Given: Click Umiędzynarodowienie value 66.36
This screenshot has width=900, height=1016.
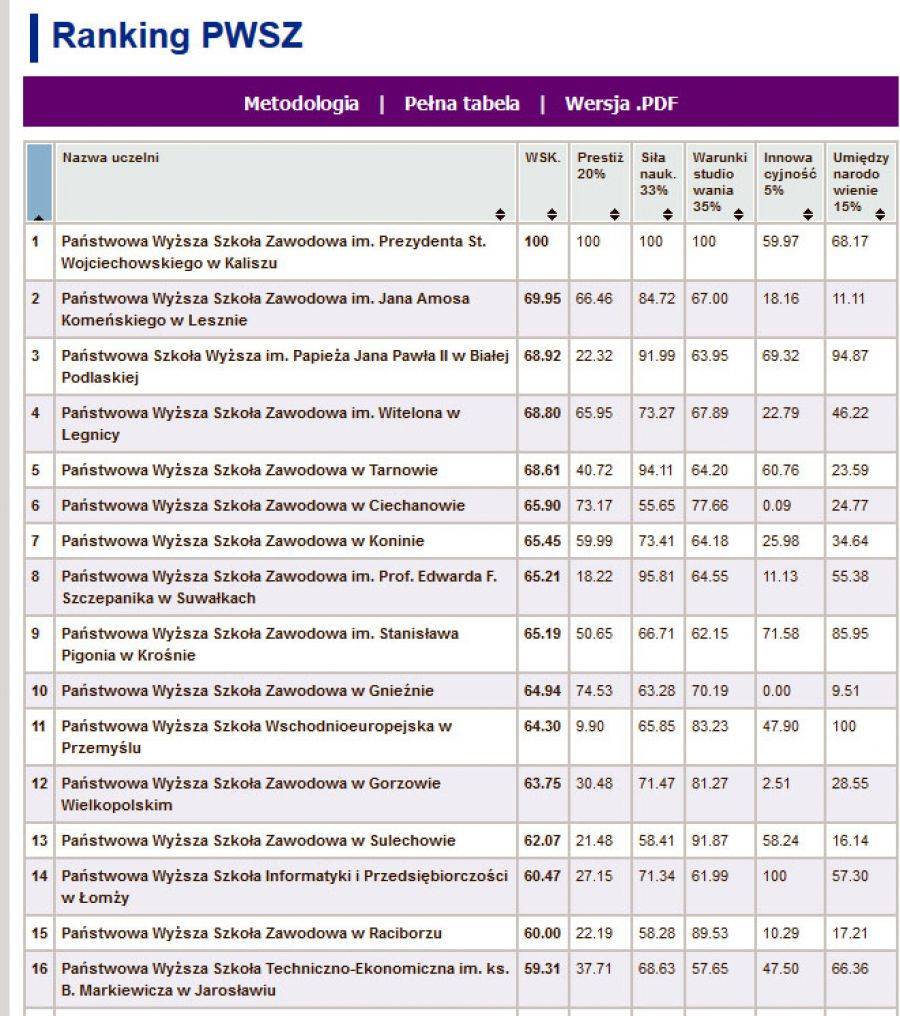Looking at the screenshot, I should click(850, 969).
